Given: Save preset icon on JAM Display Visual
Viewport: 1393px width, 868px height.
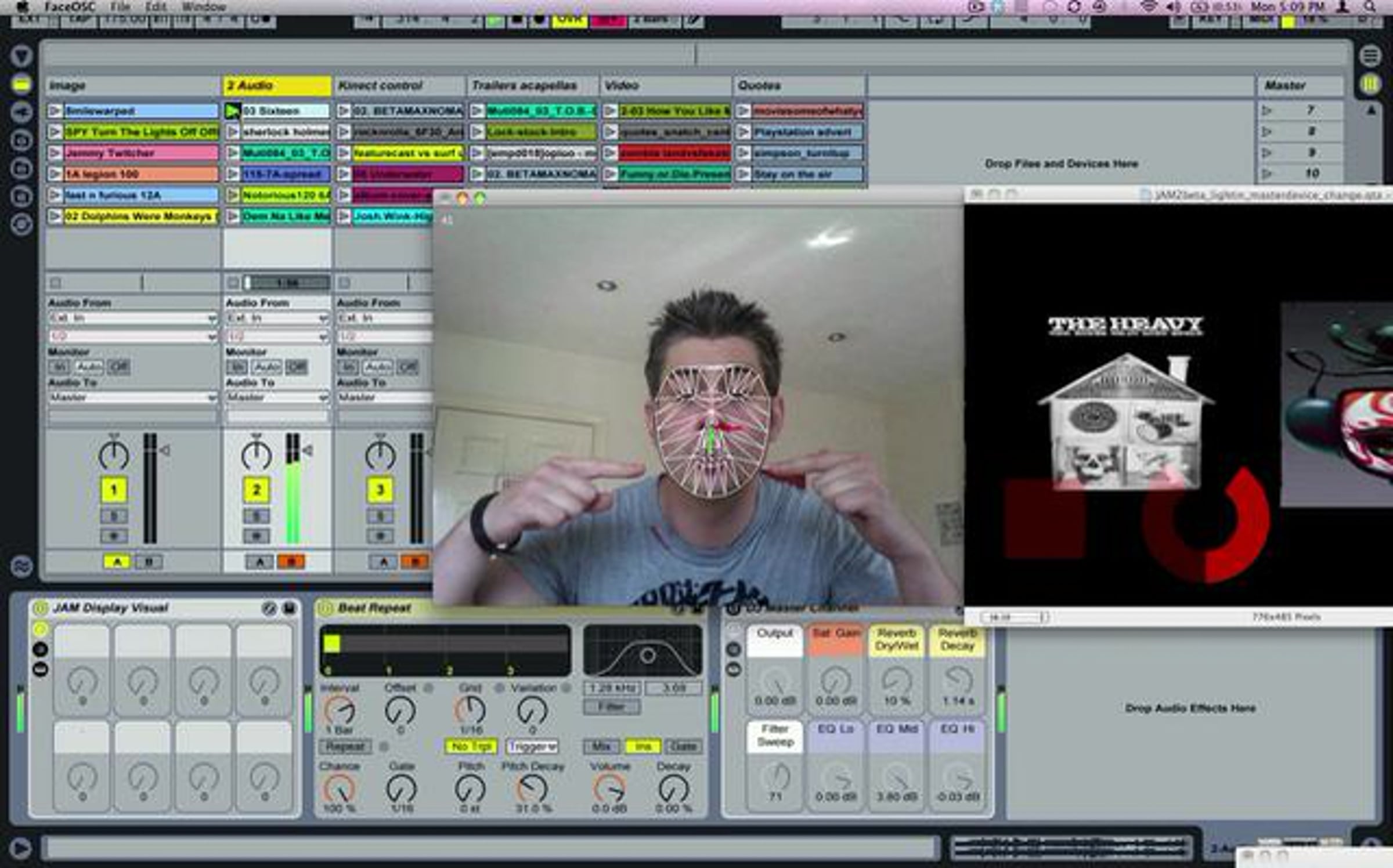Looking at the screenshot, I should tap(289, 608).
